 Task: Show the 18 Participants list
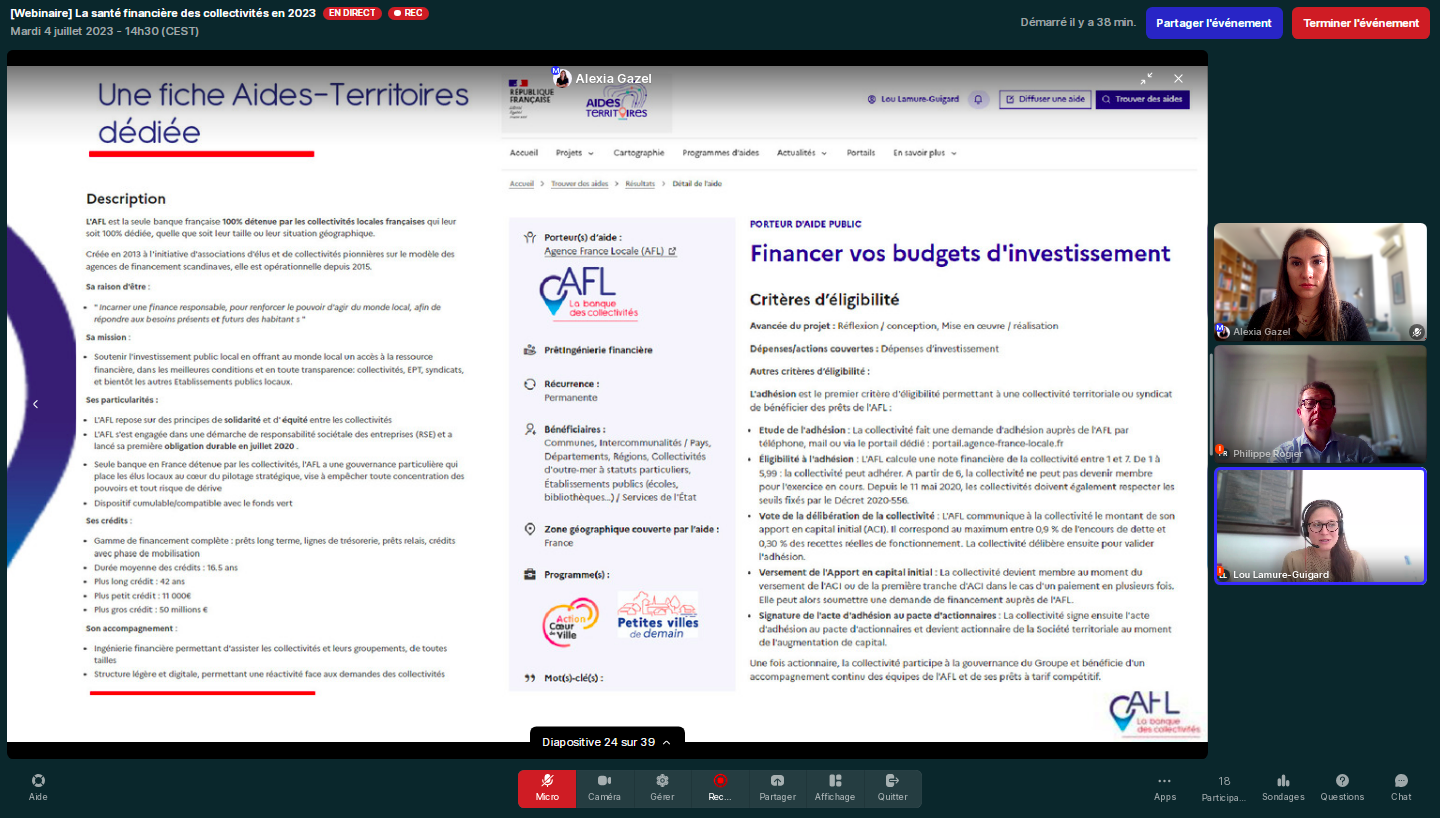[1224, 788]
